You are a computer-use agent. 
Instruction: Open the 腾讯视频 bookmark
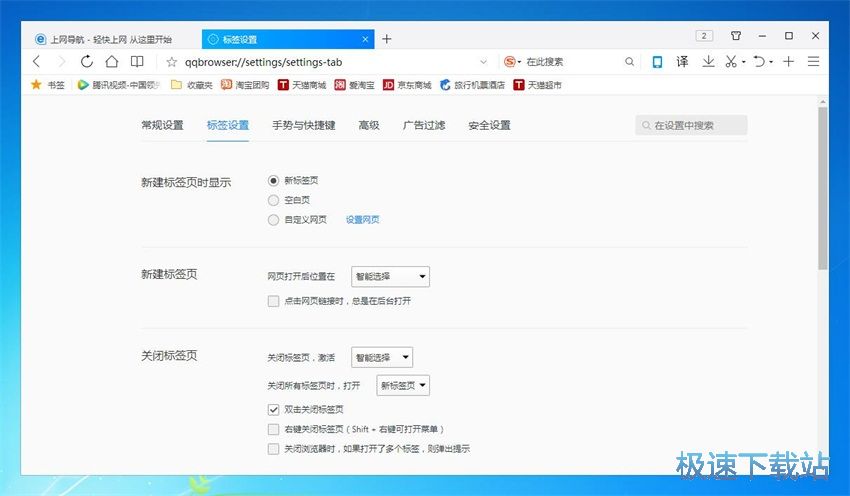pyautogui.click(x=119, y=85)
